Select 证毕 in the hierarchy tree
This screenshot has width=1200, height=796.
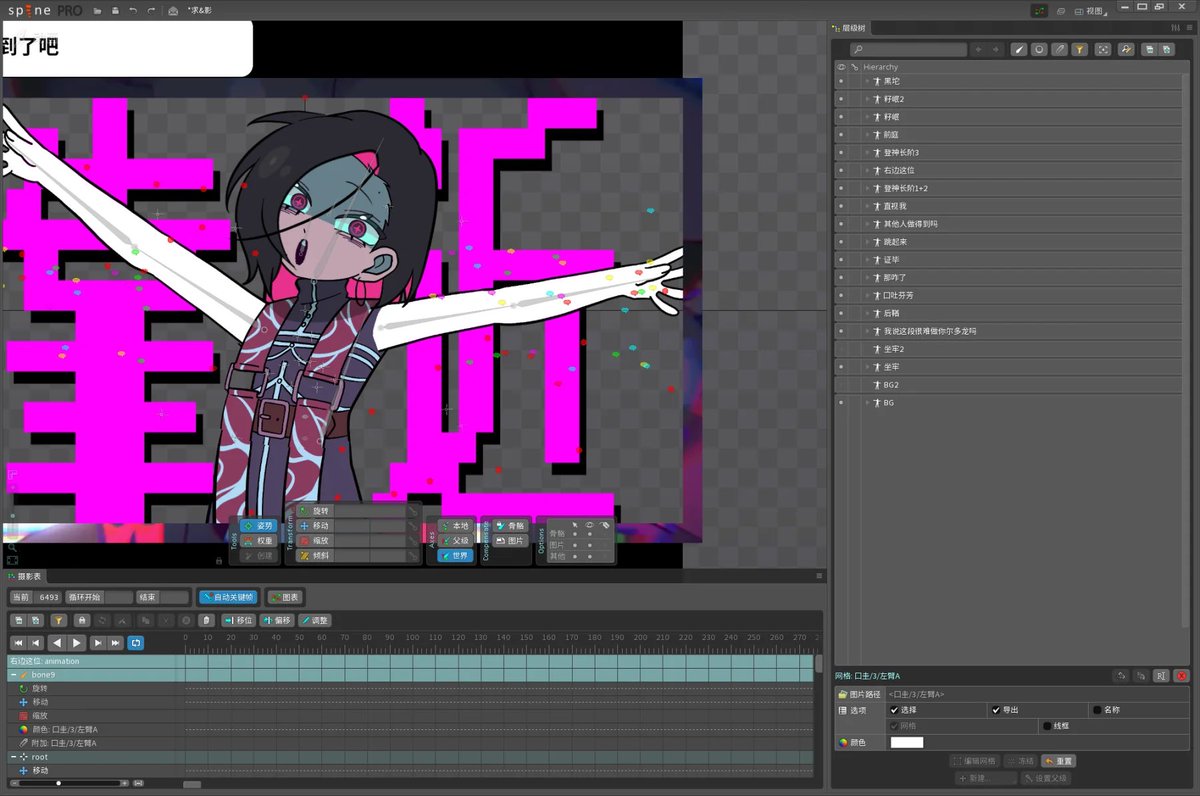pyautogui.click(x=892, y=260)
